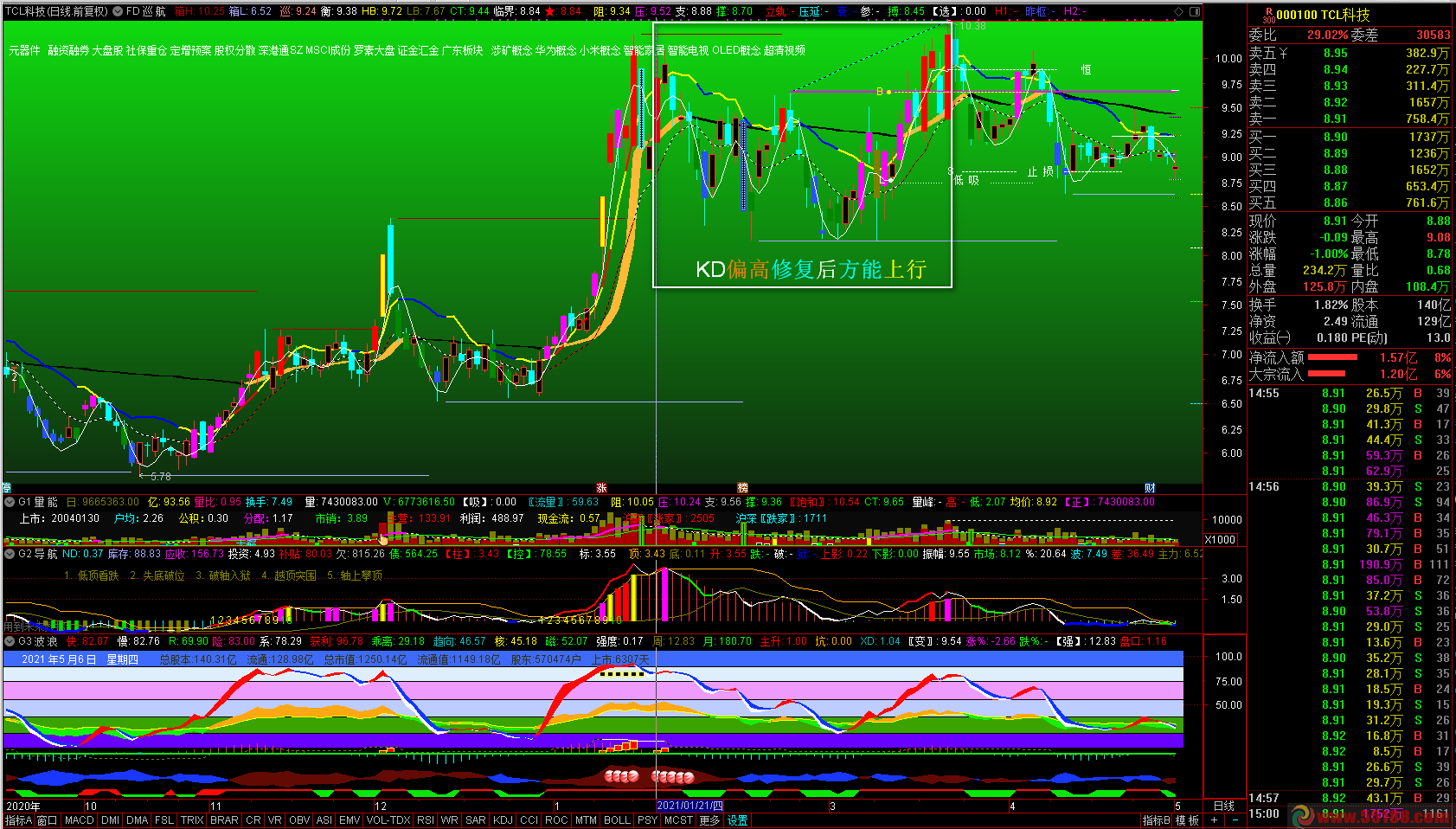This screenshot has height=829, width=1456.
Task: Open the 指标B indicator selector
Action: click(x=1157, y=820)
